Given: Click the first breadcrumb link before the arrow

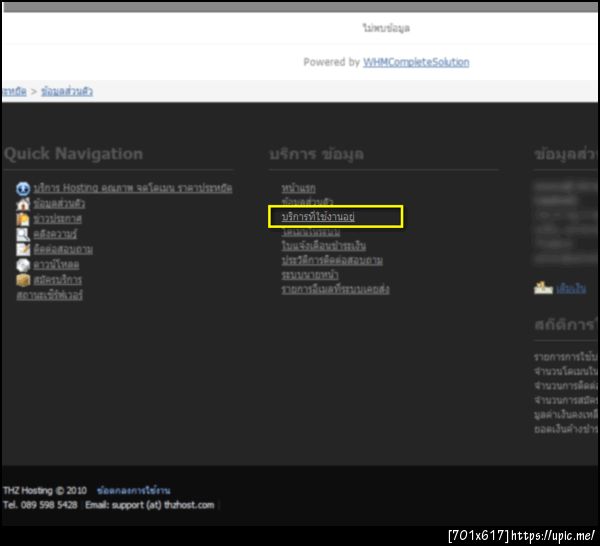Looking at the screenshot, I should (x=14, y=91).
